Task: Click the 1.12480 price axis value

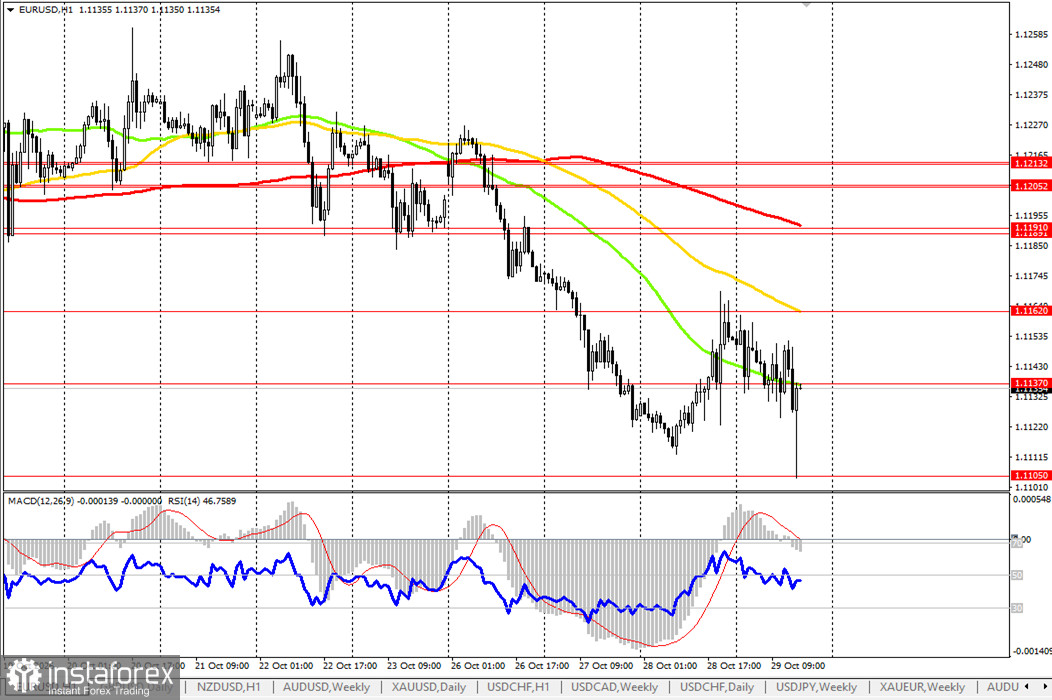Action: (1031, 64)
